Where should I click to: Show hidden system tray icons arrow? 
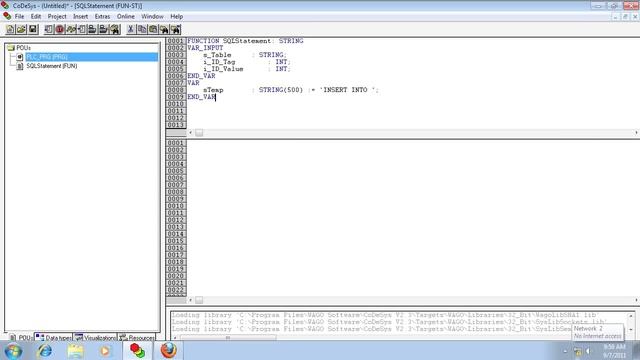point(565,351)
